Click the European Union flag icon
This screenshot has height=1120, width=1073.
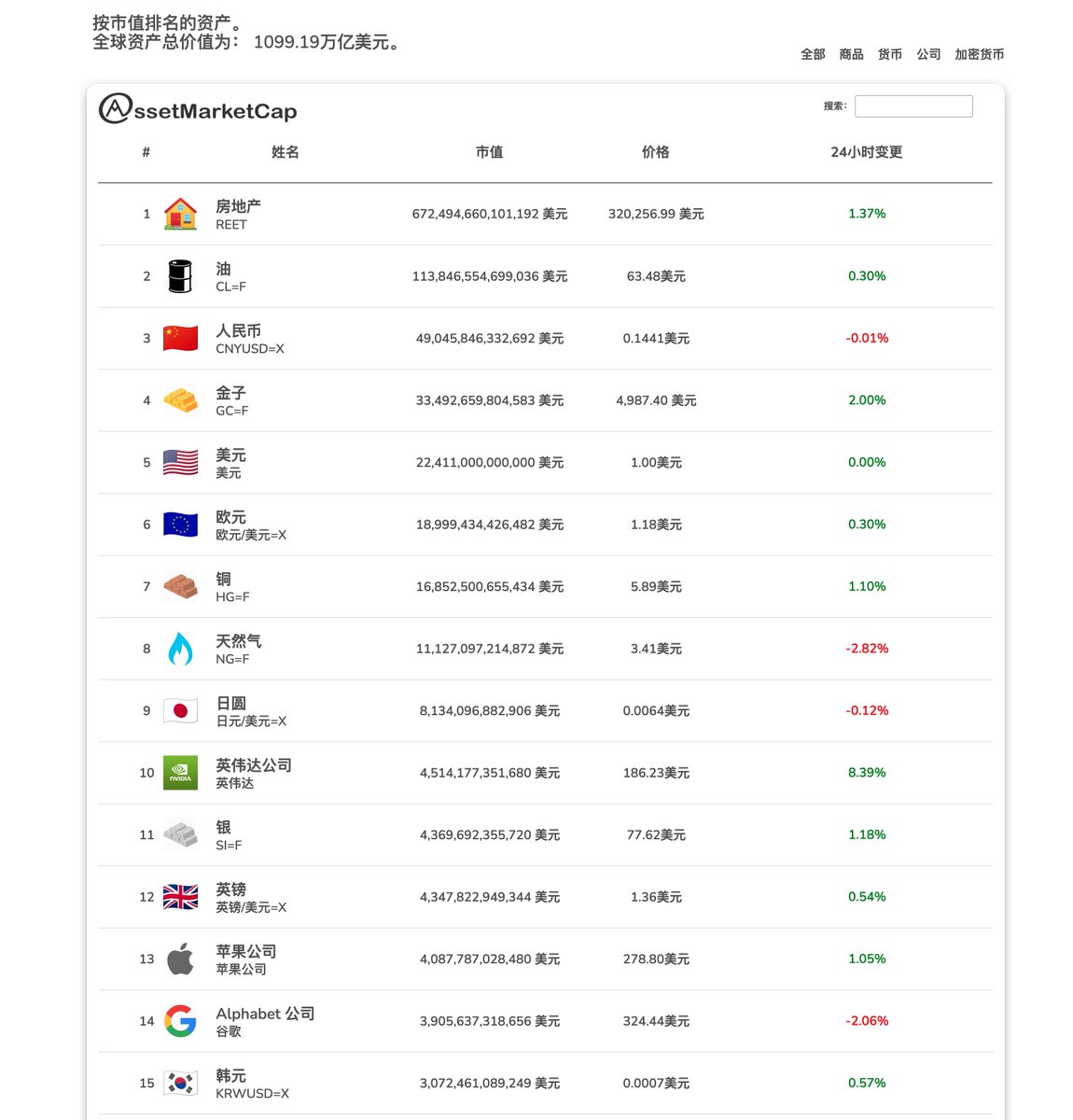[180, 525]
